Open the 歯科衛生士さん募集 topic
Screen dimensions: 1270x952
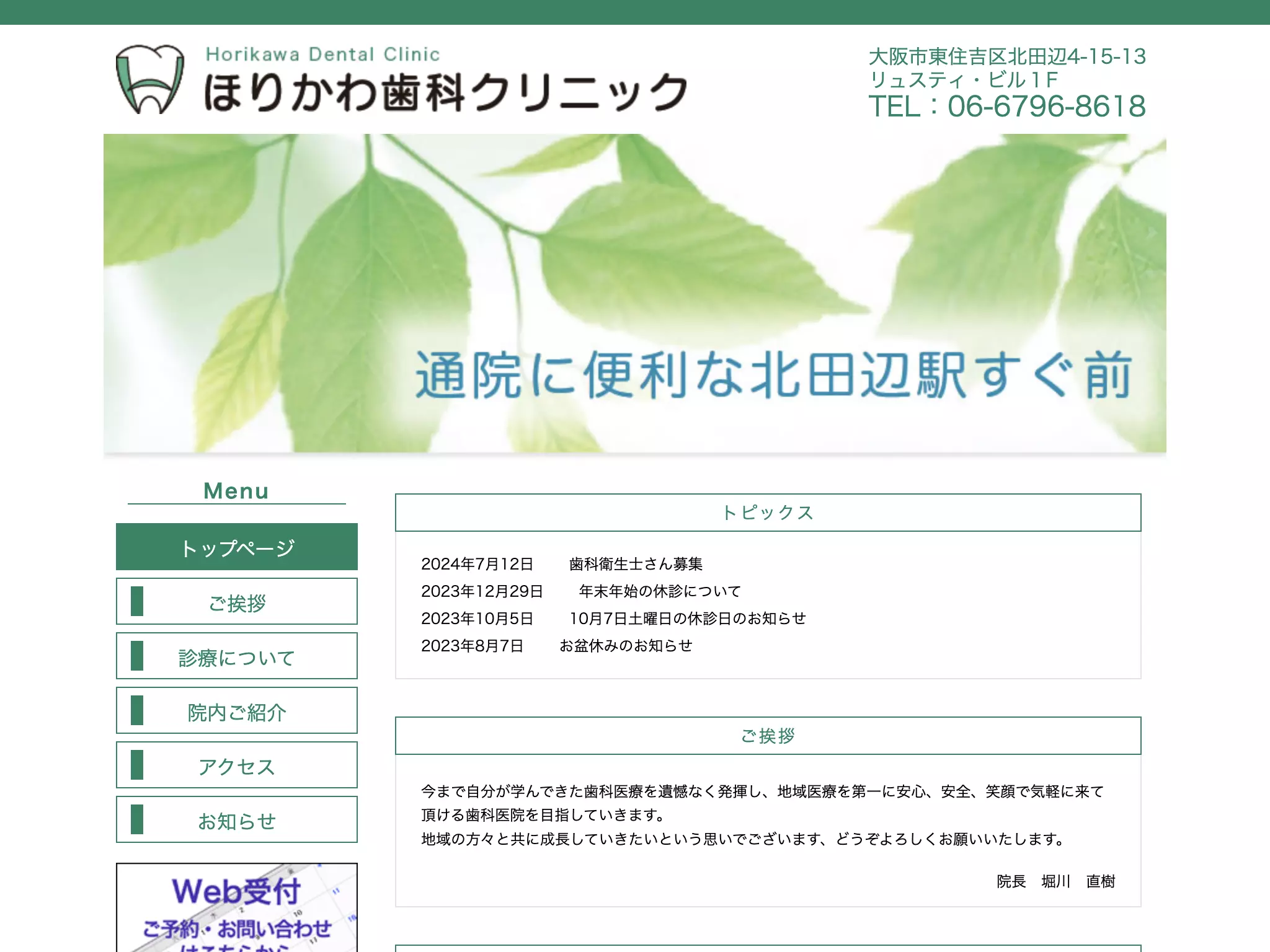point(636,564)
